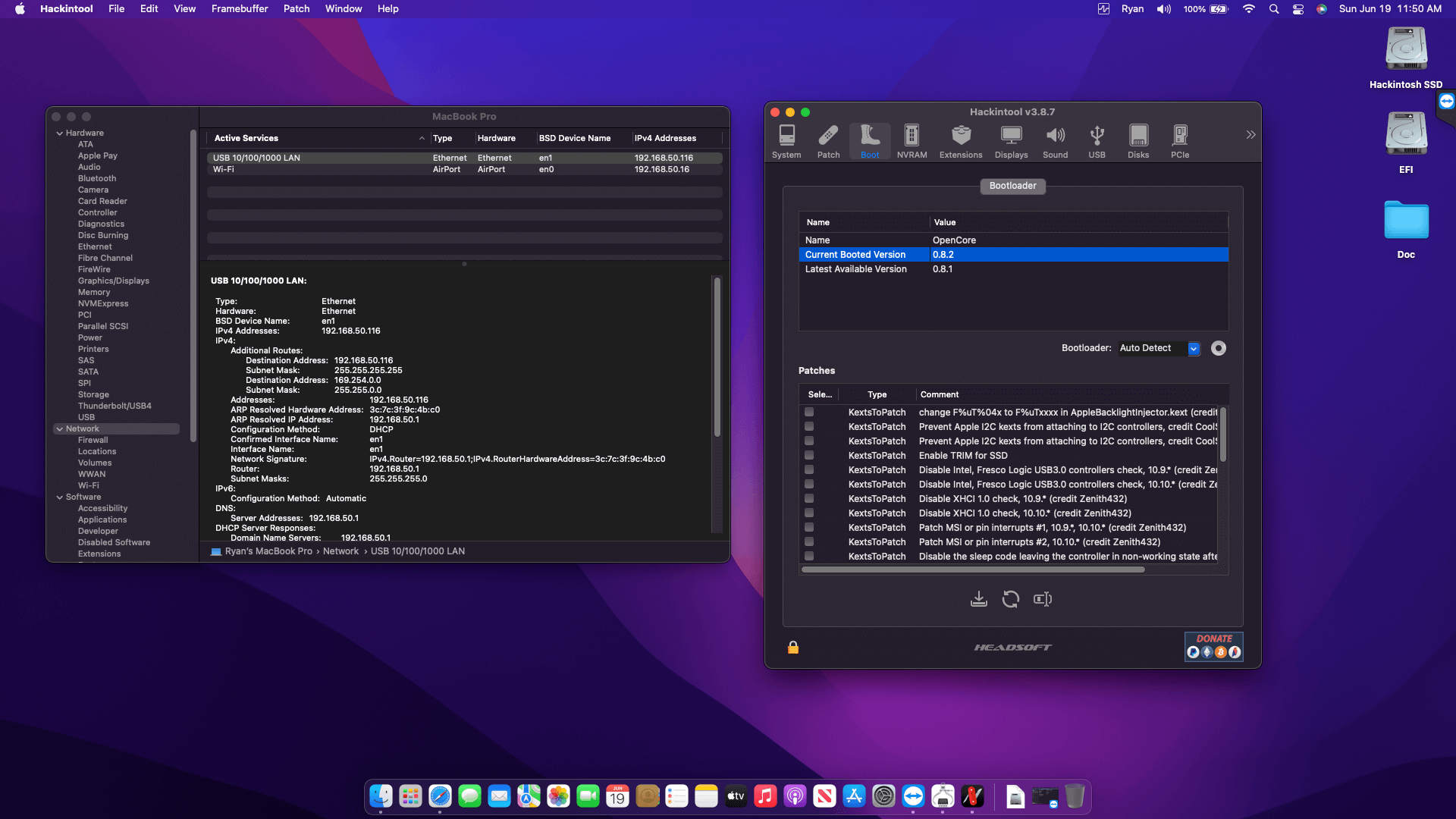Click the lock icon in Hackintool
Image resolution: width=1456 pixels, height=819 pixels.
[793, 647]
